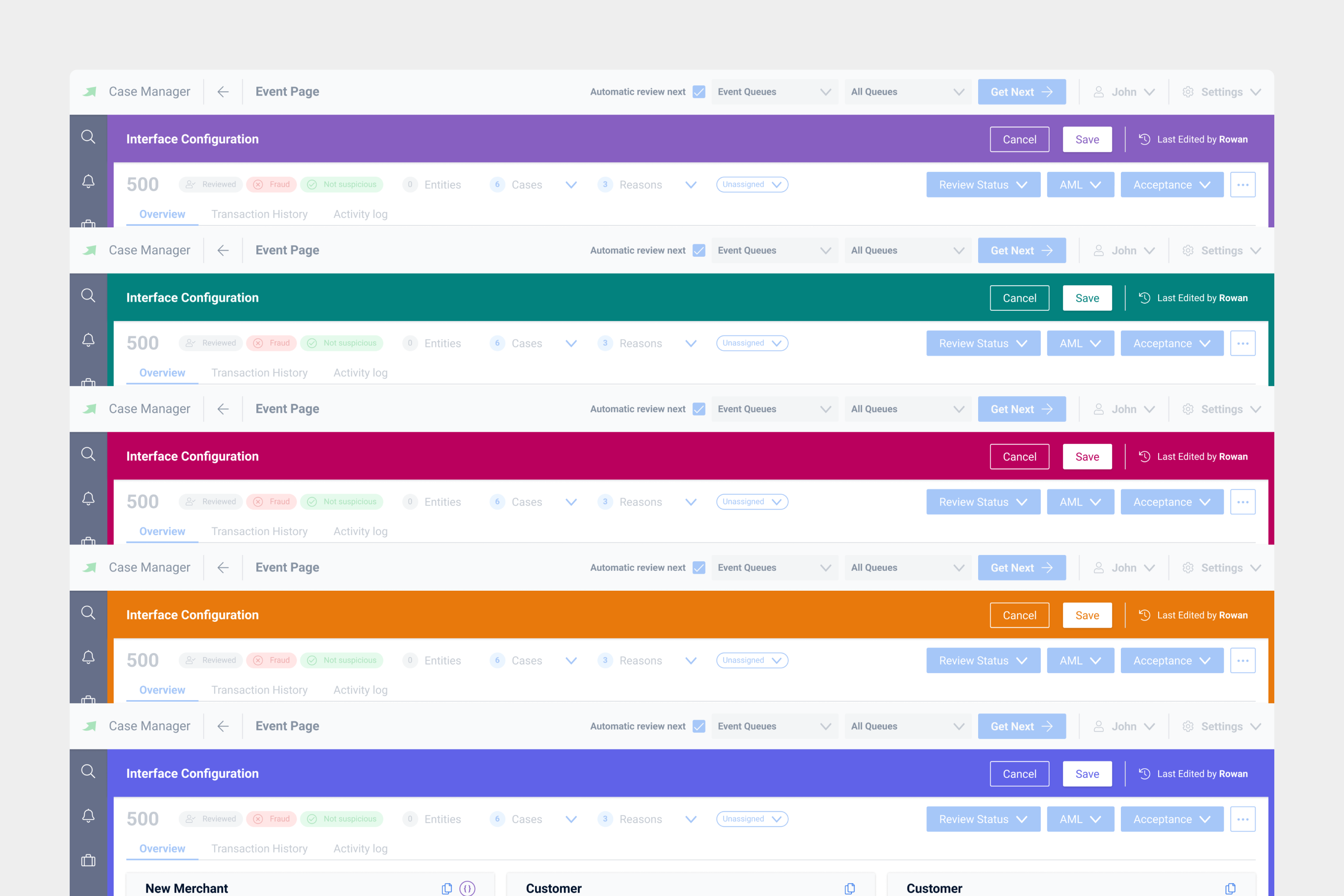1344x896 pixels.
Task: Open All Queues dropdown in the teal panel's header
Action: 908,250
